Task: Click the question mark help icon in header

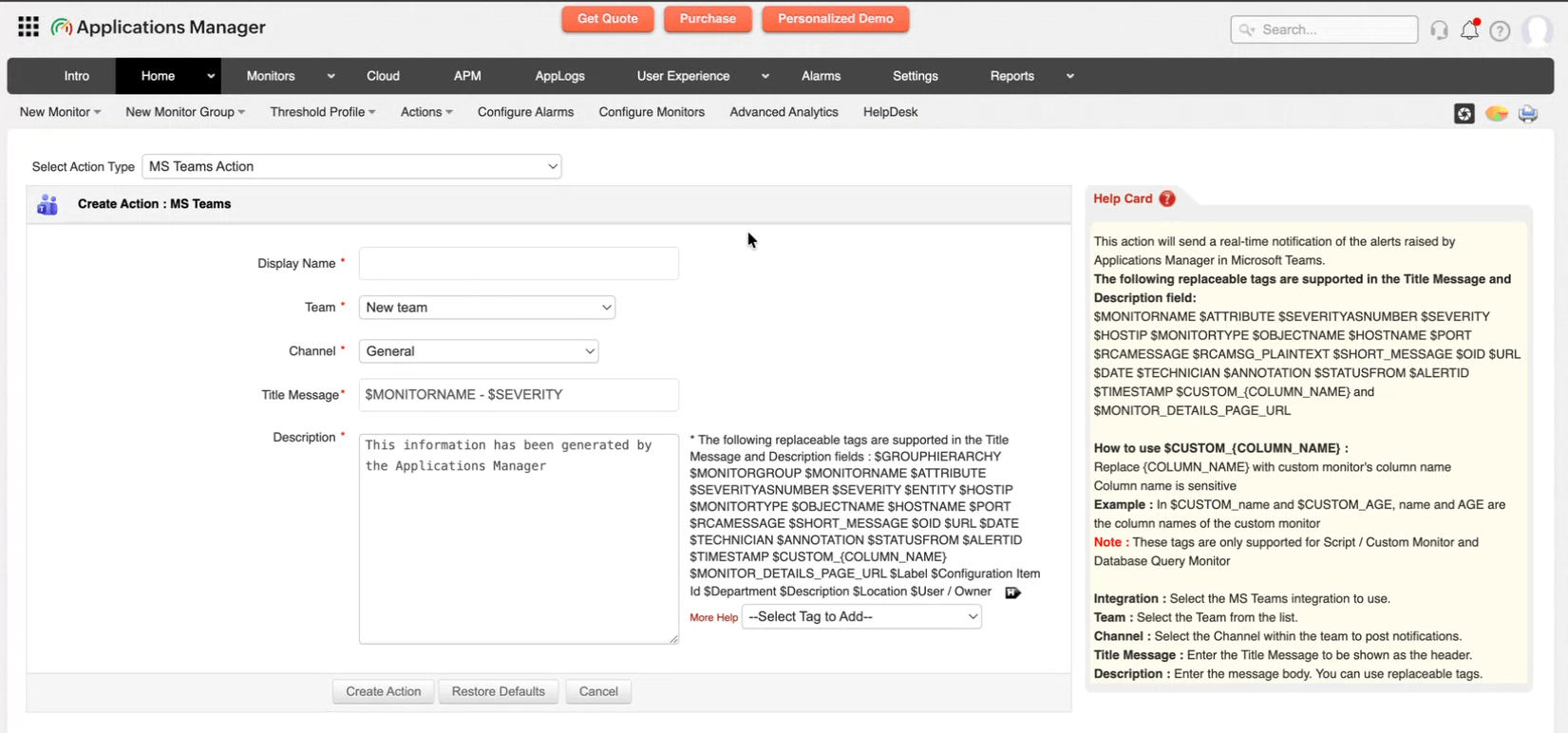Action: (1500, 30)
